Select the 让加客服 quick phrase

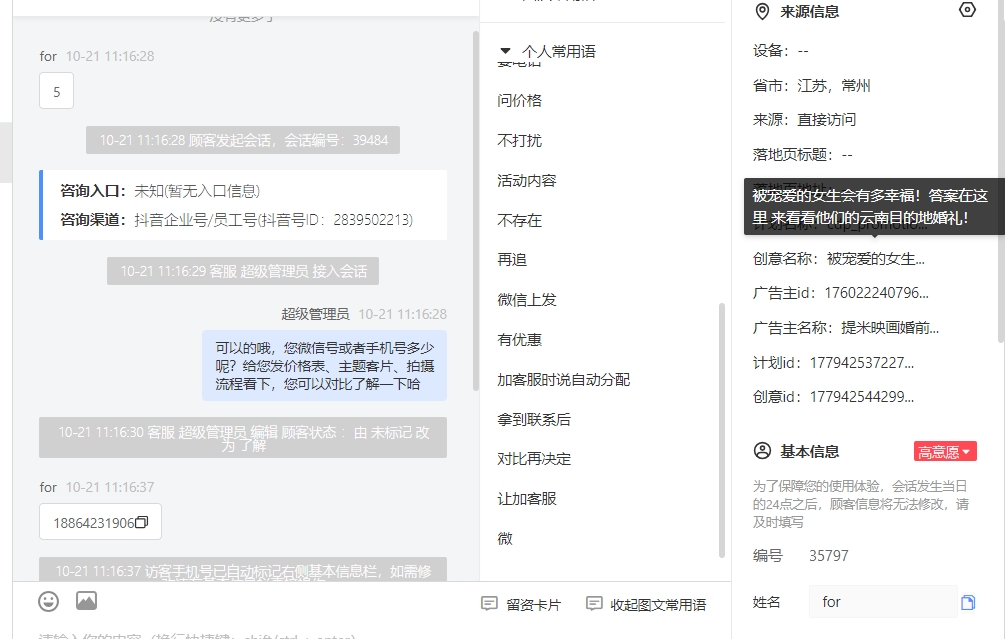pyautogui.click(x=527, y=499)
